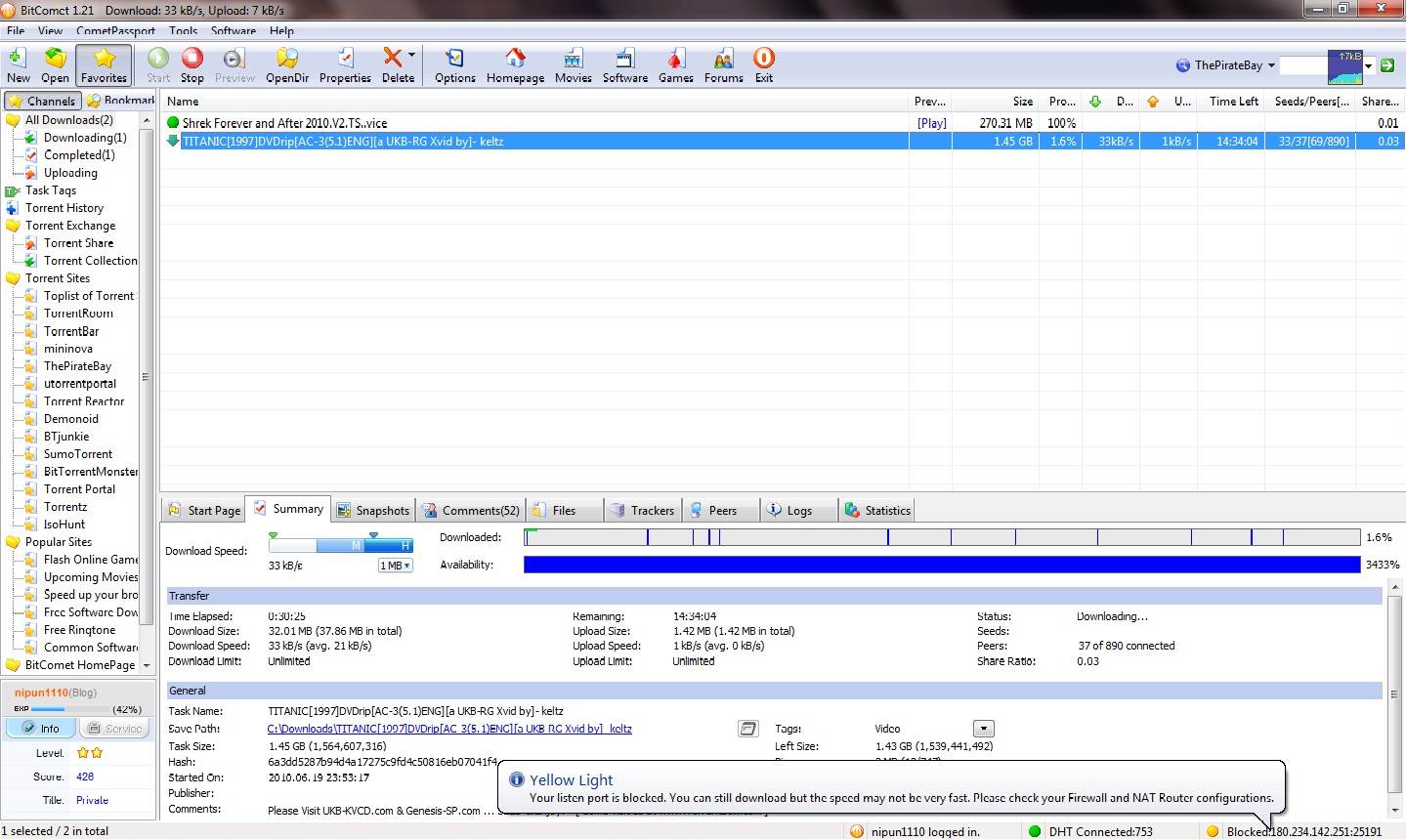Image resolution: width=1406 pixels, height=840 pixels.
Task: Show the Completed(1) tasks
Action: tap(79, 155)
